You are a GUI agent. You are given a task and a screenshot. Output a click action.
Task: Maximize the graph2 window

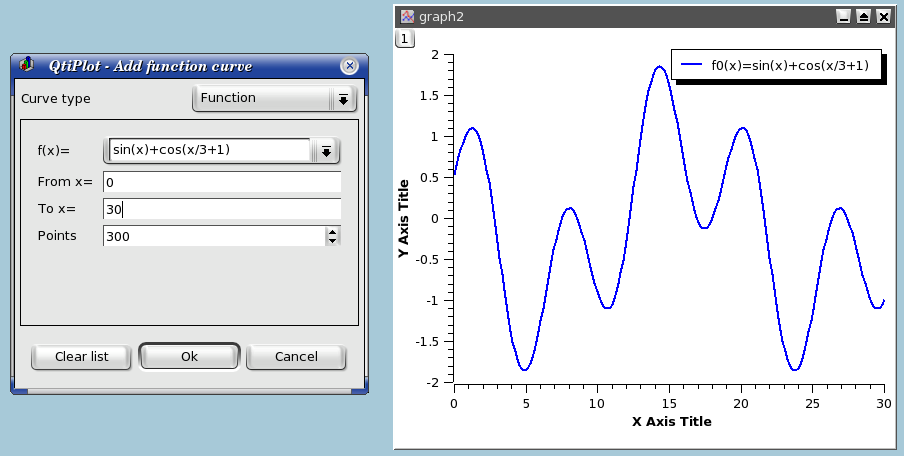click(x=864, y=16)
